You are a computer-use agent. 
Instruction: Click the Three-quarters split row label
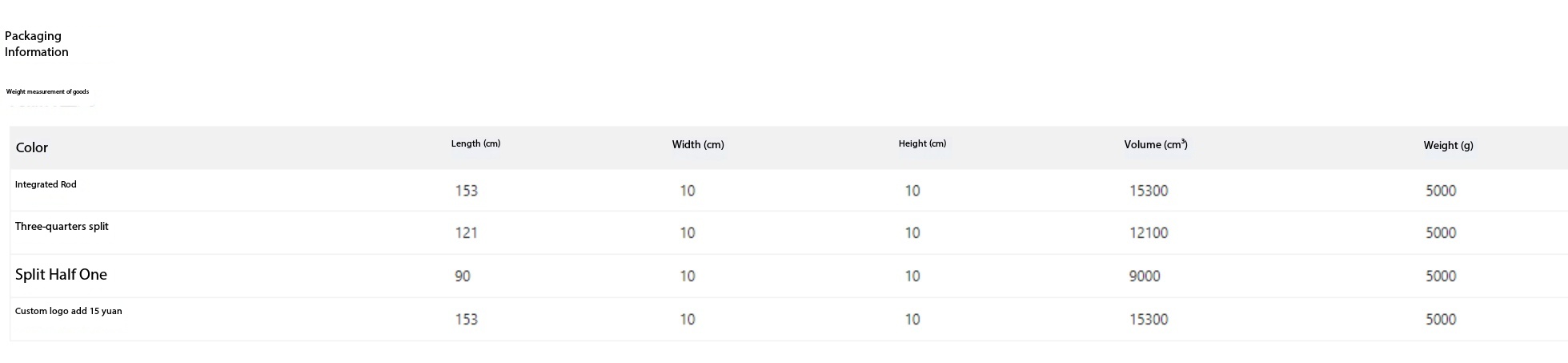click(x=62, y=227)
